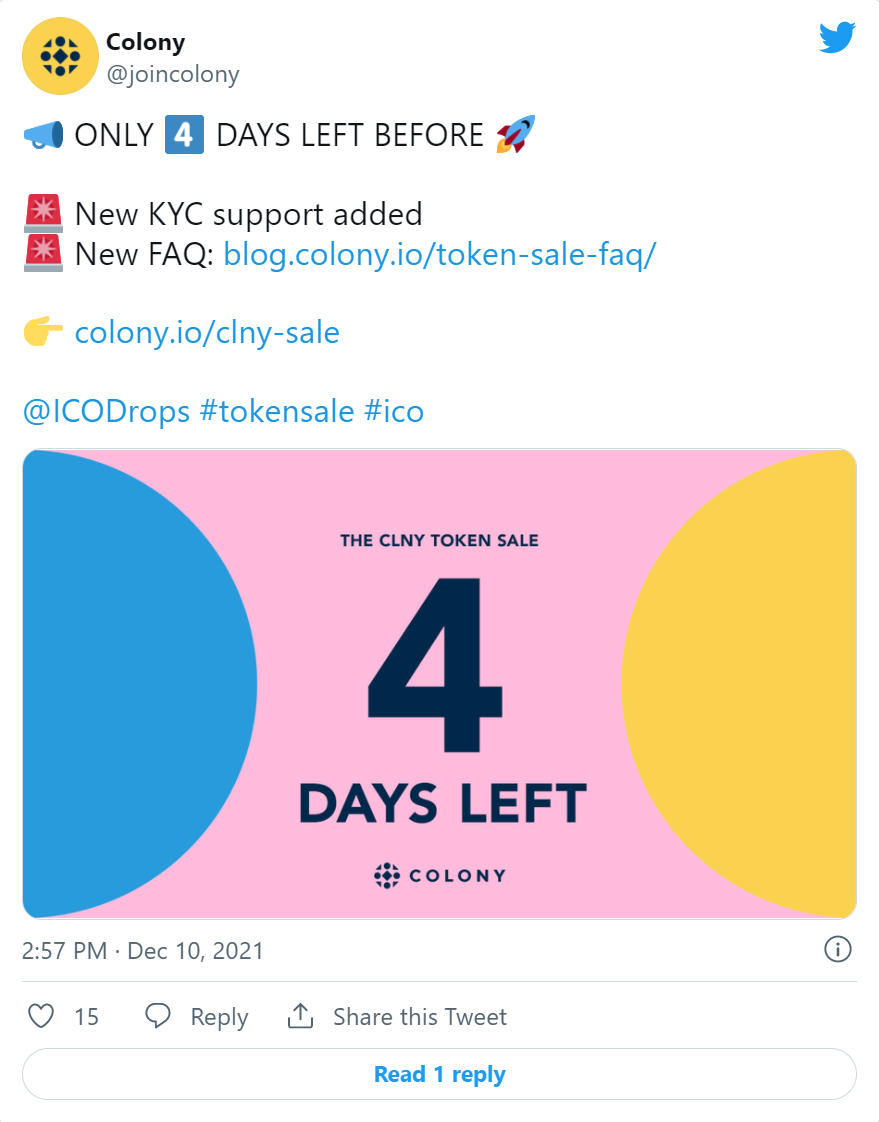The image size is (879, 1122).
Task: Click the Read 1 reply button
Action: [440, 1074]
